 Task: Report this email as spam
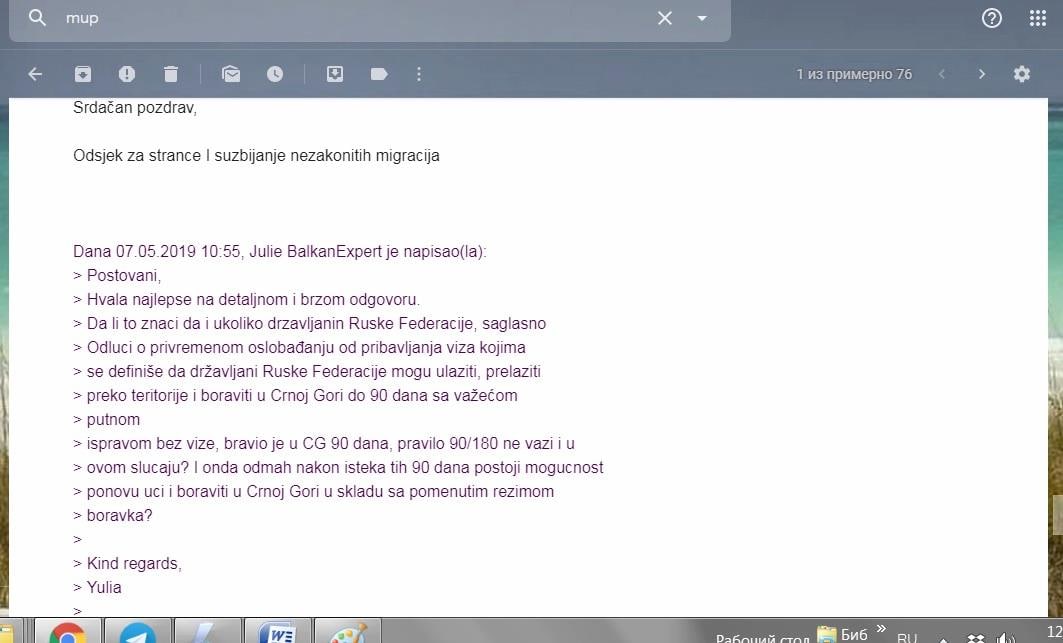point(127,74)
